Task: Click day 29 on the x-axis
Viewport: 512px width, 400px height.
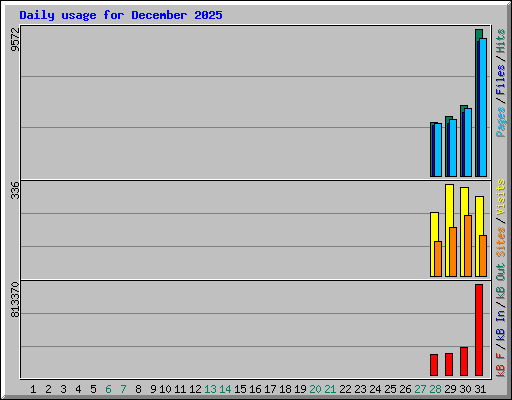Action: click(450, 389)
